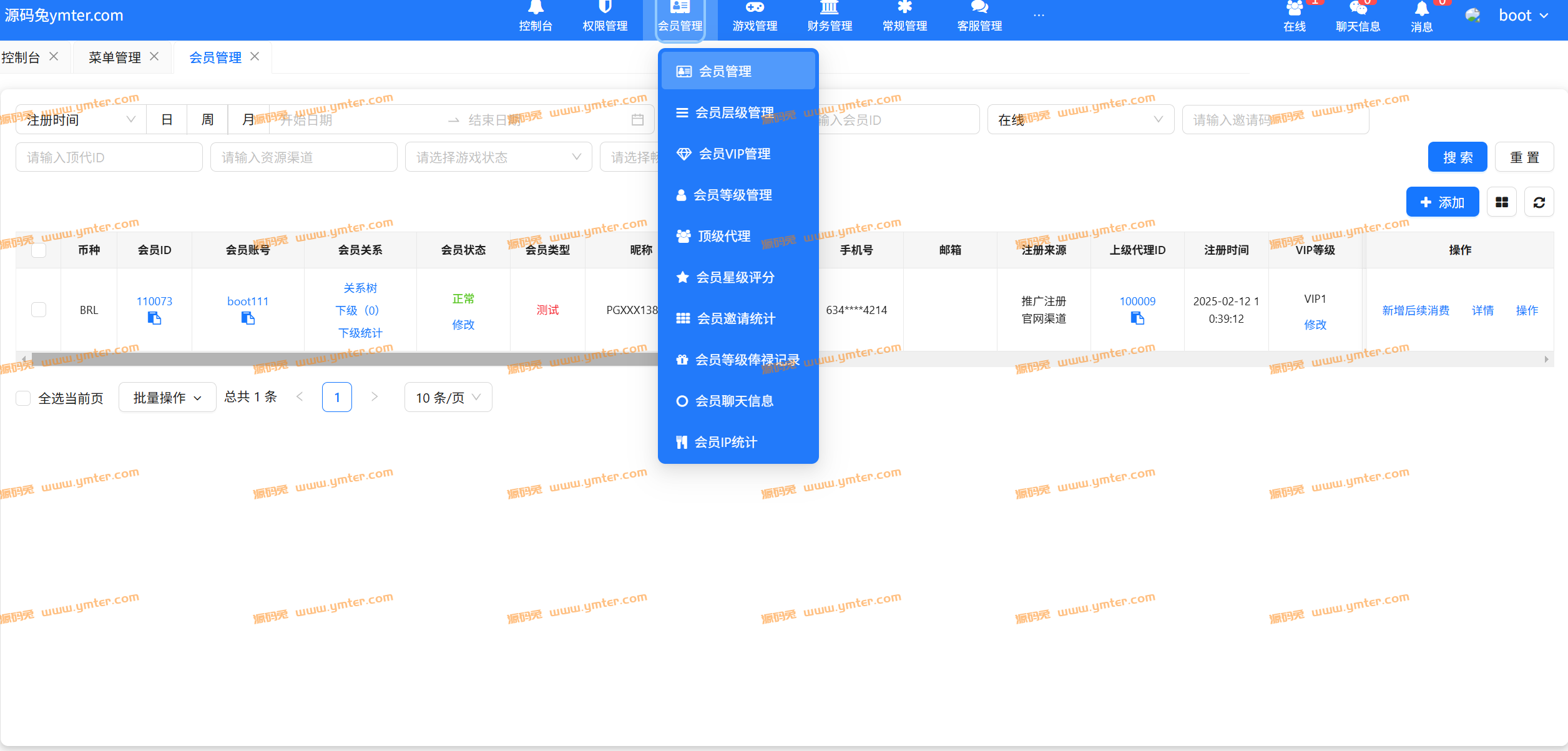The image size is (1568, 751).
Task: Open 常规管理 asterisk icon in navbar
Action: pos(904,7)
